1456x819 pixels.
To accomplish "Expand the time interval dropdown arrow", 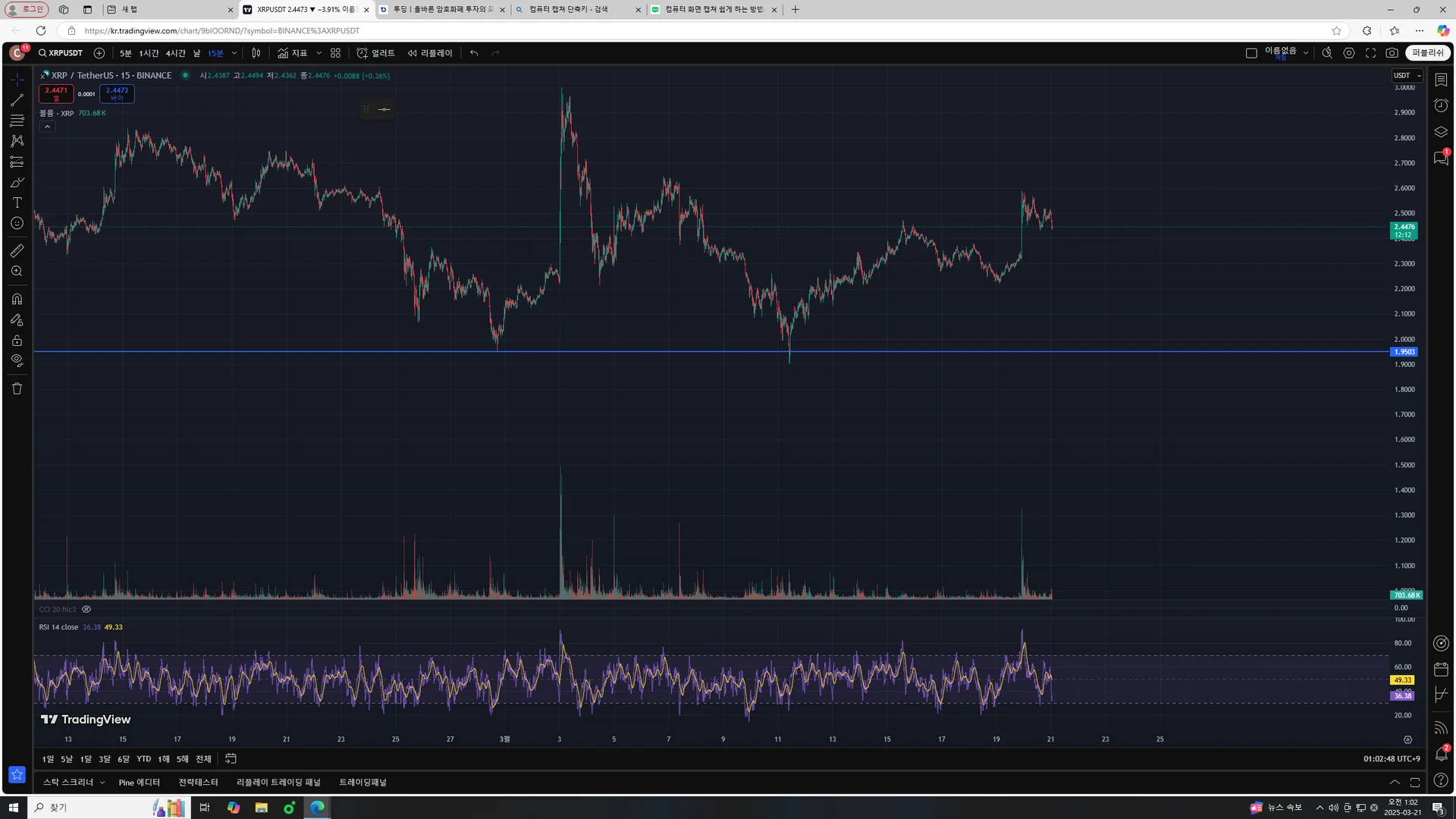I will pyautogui.click(x=234, y=53).
